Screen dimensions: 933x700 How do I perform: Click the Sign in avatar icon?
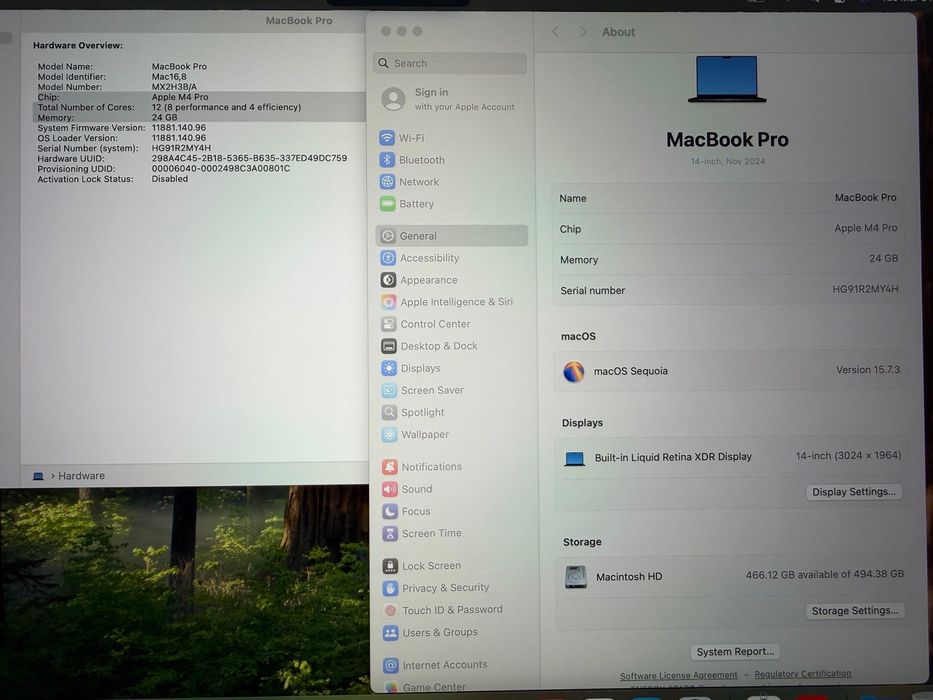[x=393, y=99]
